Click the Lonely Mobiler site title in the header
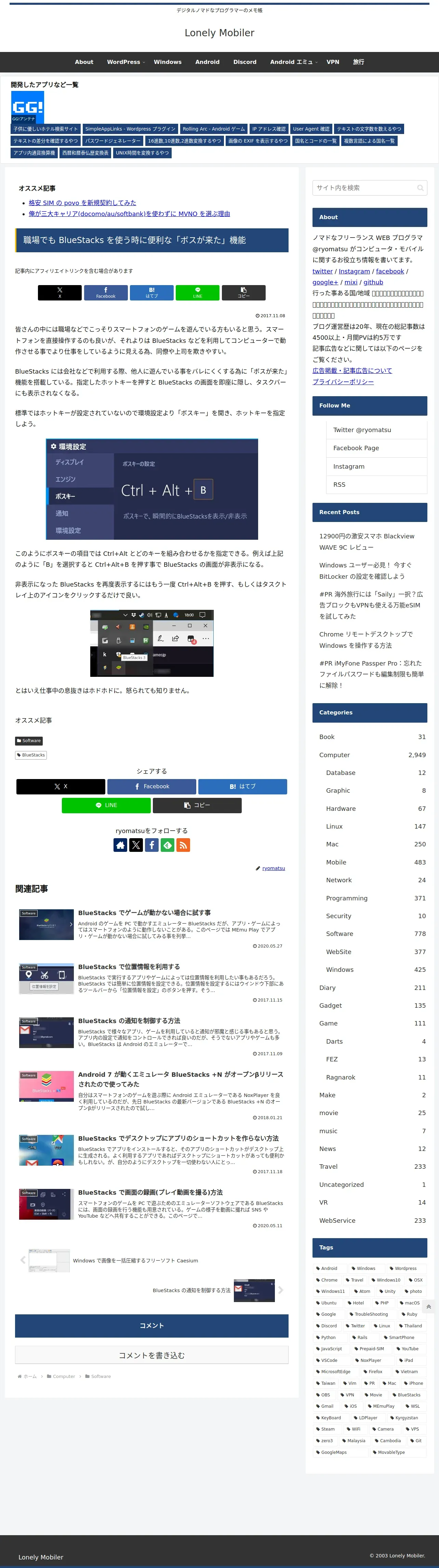The image size is (439, 1568). pos(219,33)
